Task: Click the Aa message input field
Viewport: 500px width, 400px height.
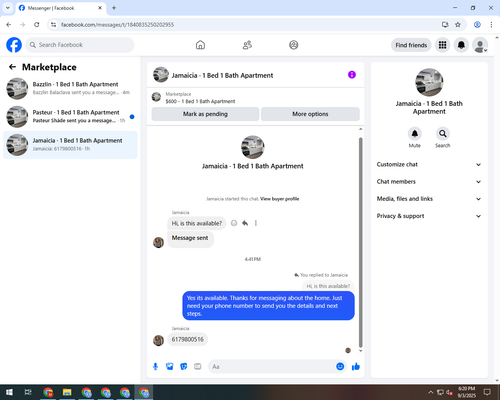Action: pos(272,367)
